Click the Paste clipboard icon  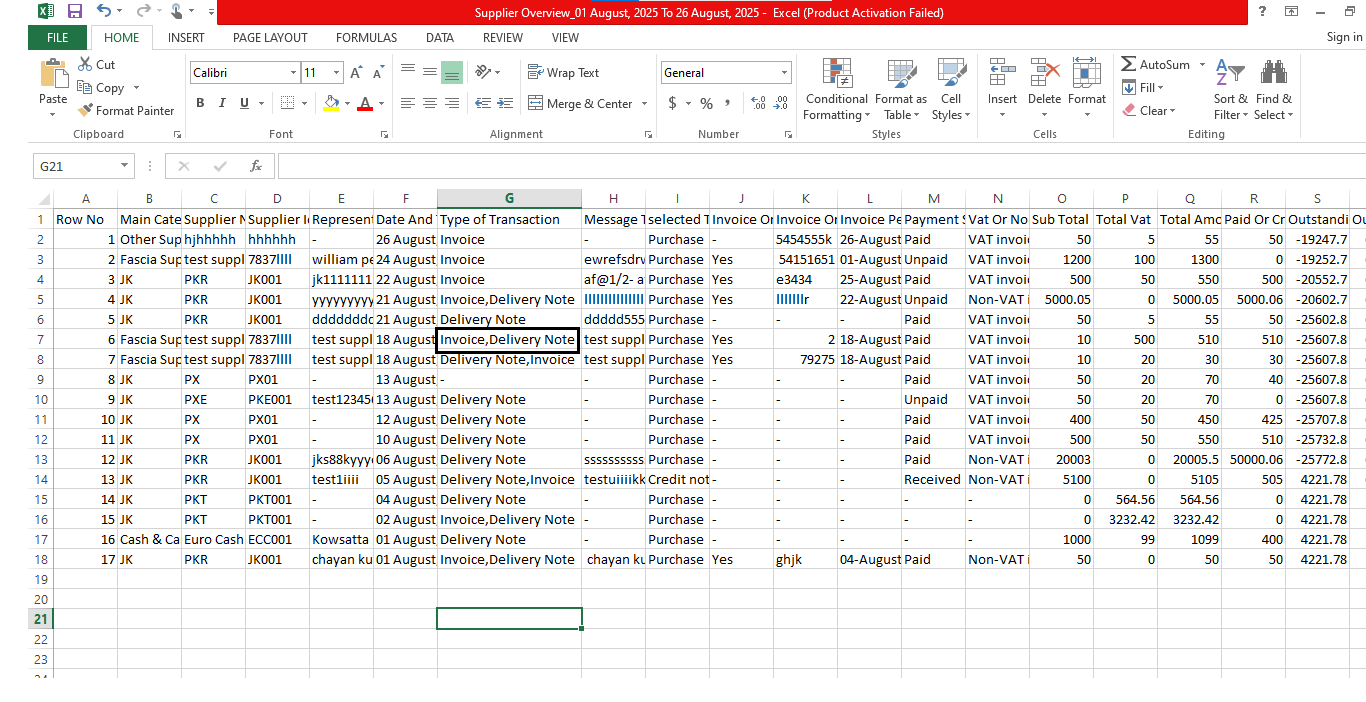point(53,74)
